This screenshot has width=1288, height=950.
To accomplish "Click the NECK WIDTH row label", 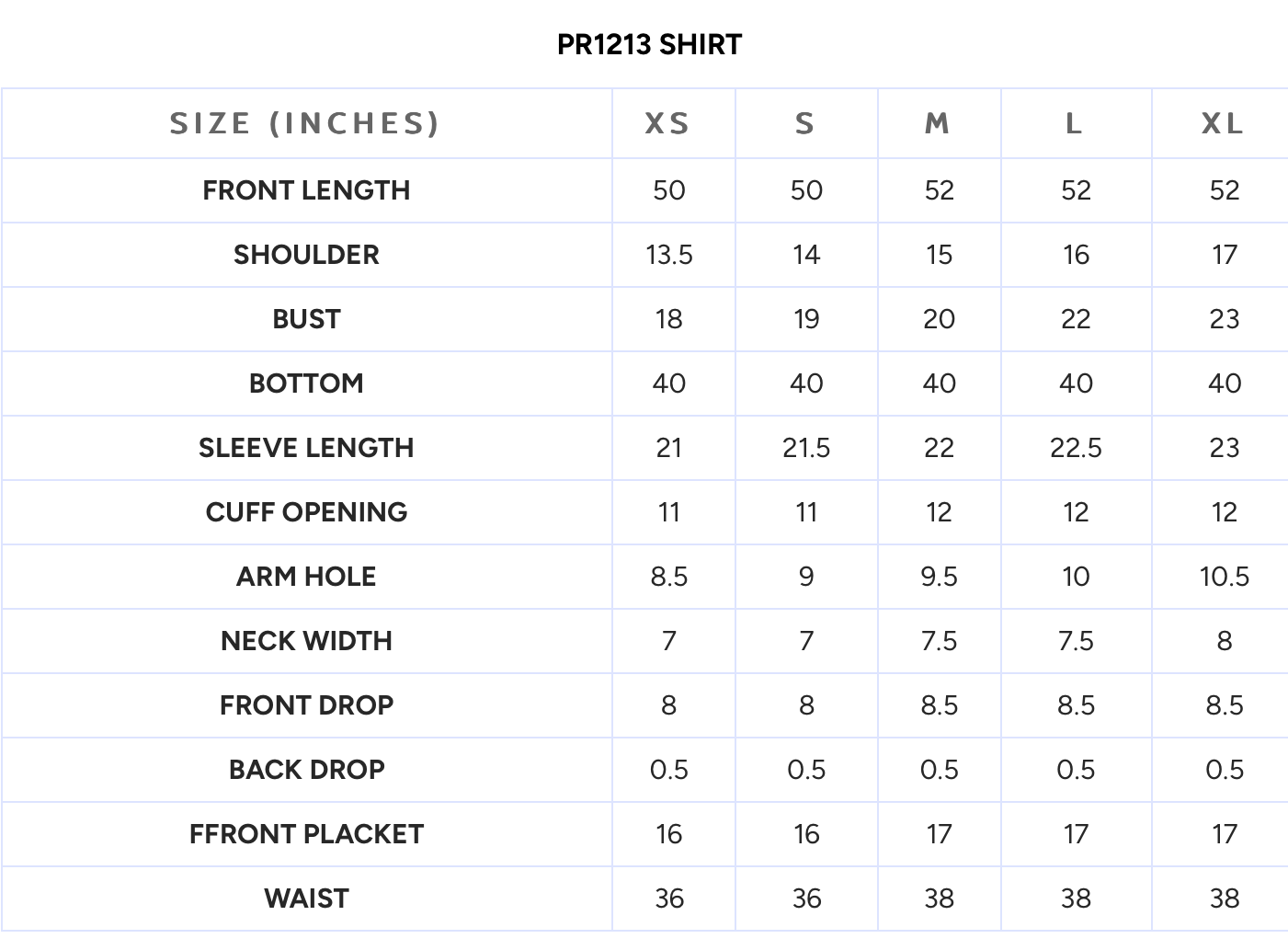I will point(306,641).
